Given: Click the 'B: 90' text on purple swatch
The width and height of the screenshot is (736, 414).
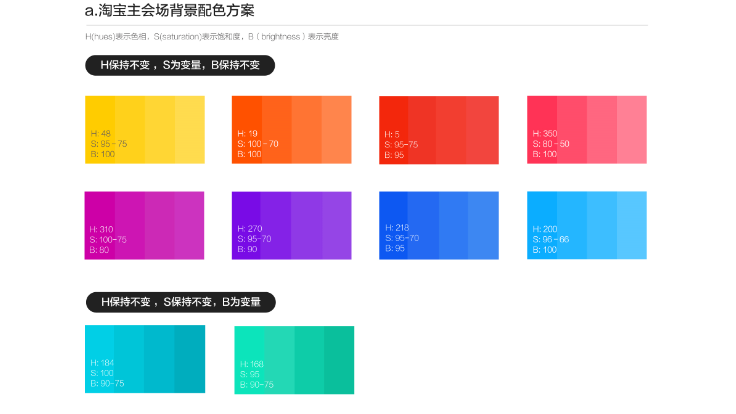Looking at the screenshot, I should [x=247, y=249].
